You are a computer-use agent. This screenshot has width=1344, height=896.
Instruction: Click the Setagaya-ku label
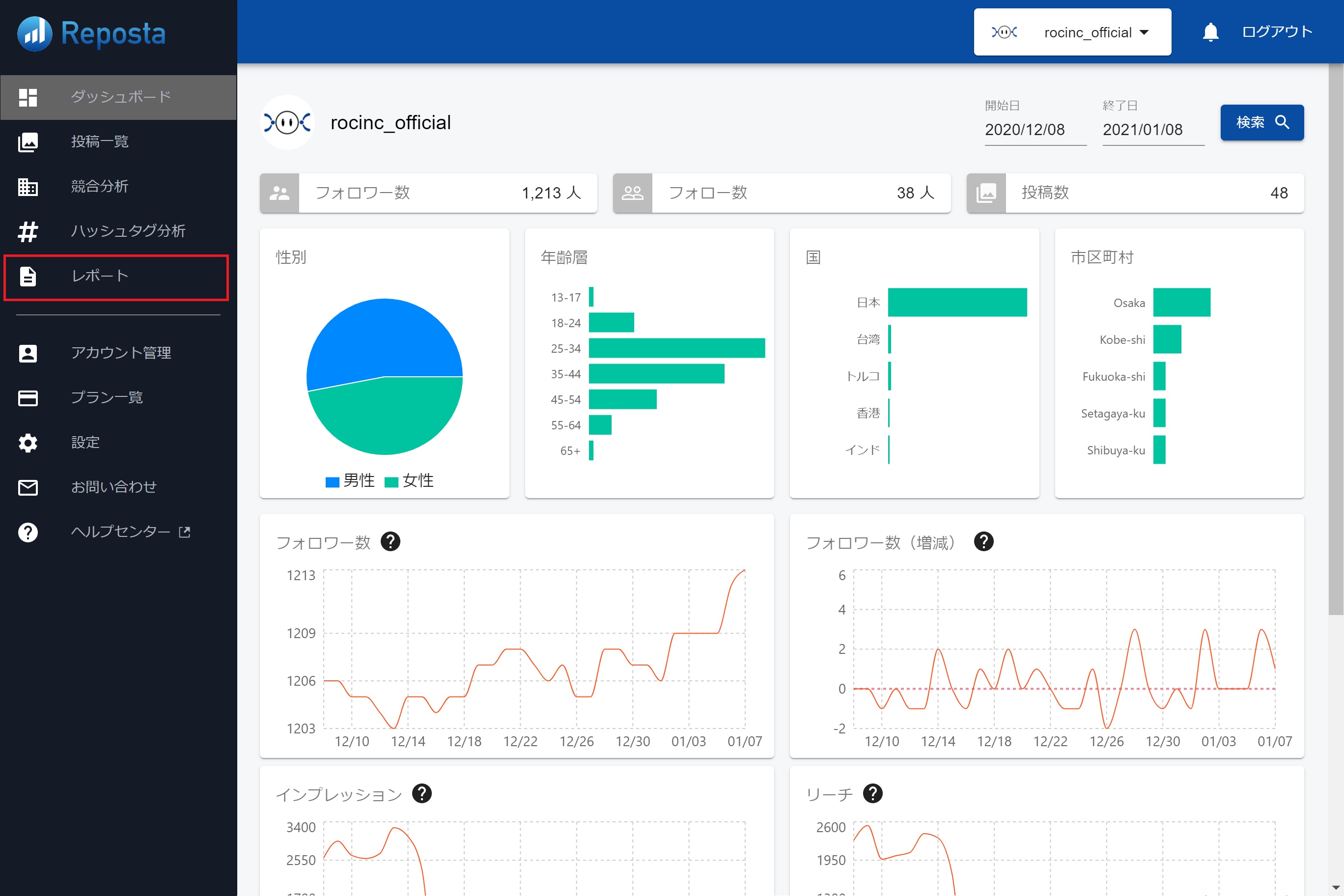(1113, 413)
